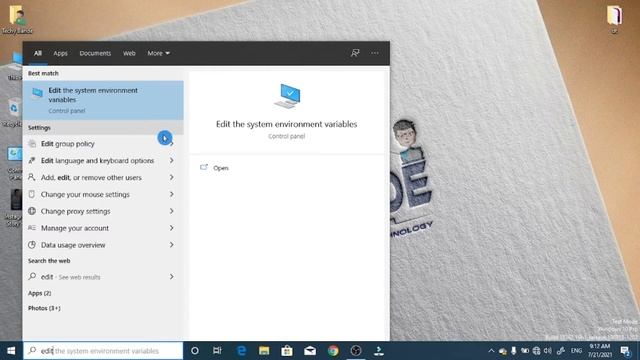Click the taskbar search input box
This screenshot has height=360, width=640.
pyautogui.click(x=103, y=351)
